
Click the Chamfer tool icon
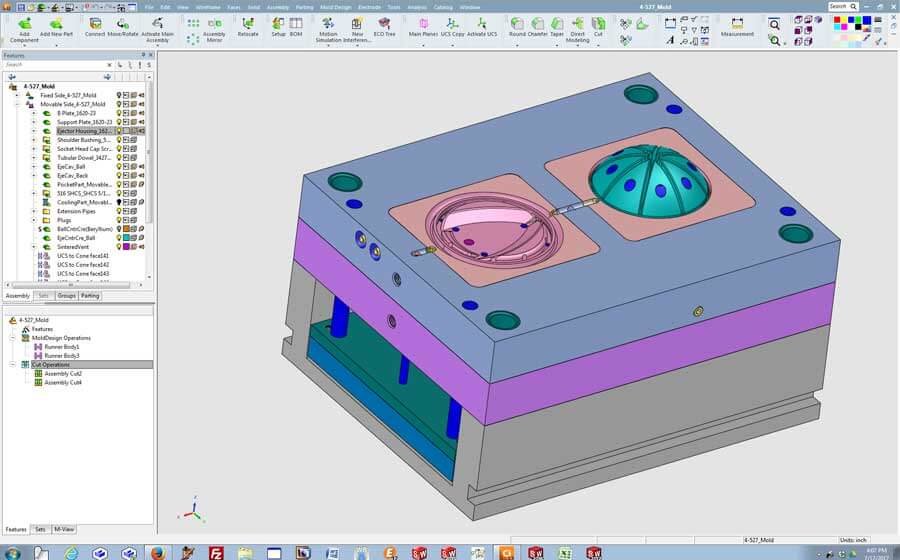point(538,25)
